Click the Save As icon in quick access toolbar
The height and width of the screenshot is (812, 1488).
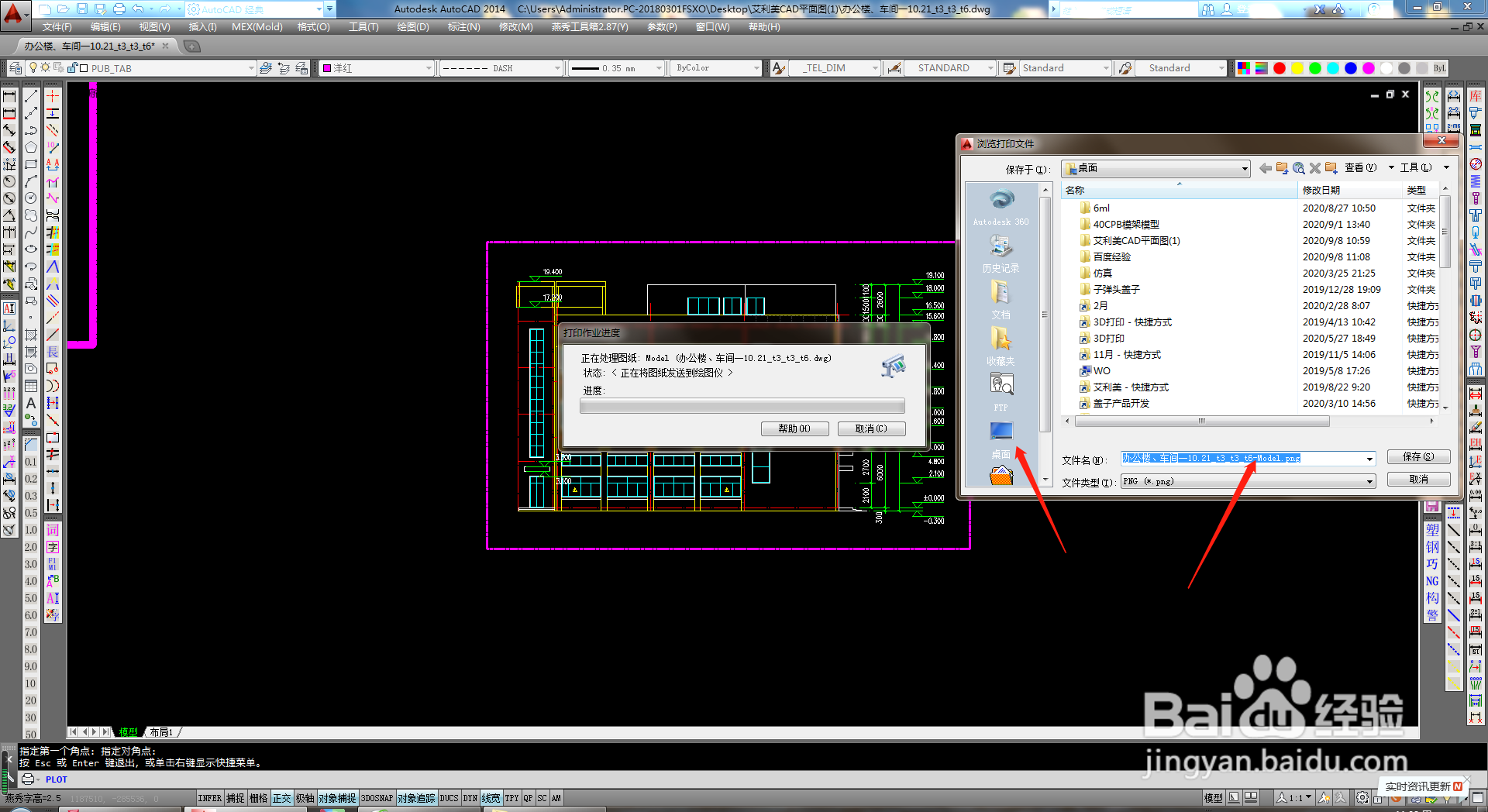(100, 9)
